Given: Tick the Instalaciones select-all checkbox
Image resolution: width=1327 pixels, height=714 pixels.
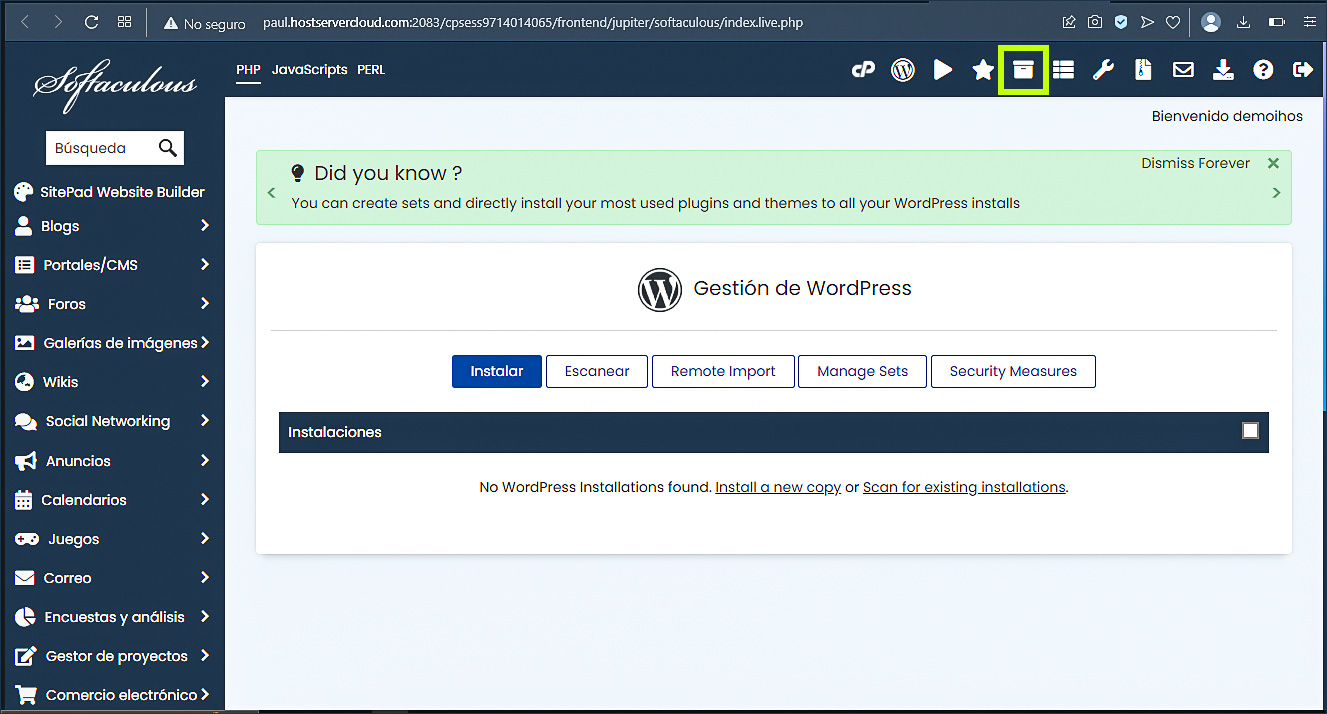Looking at the screenshot, I should (1250, 431).
